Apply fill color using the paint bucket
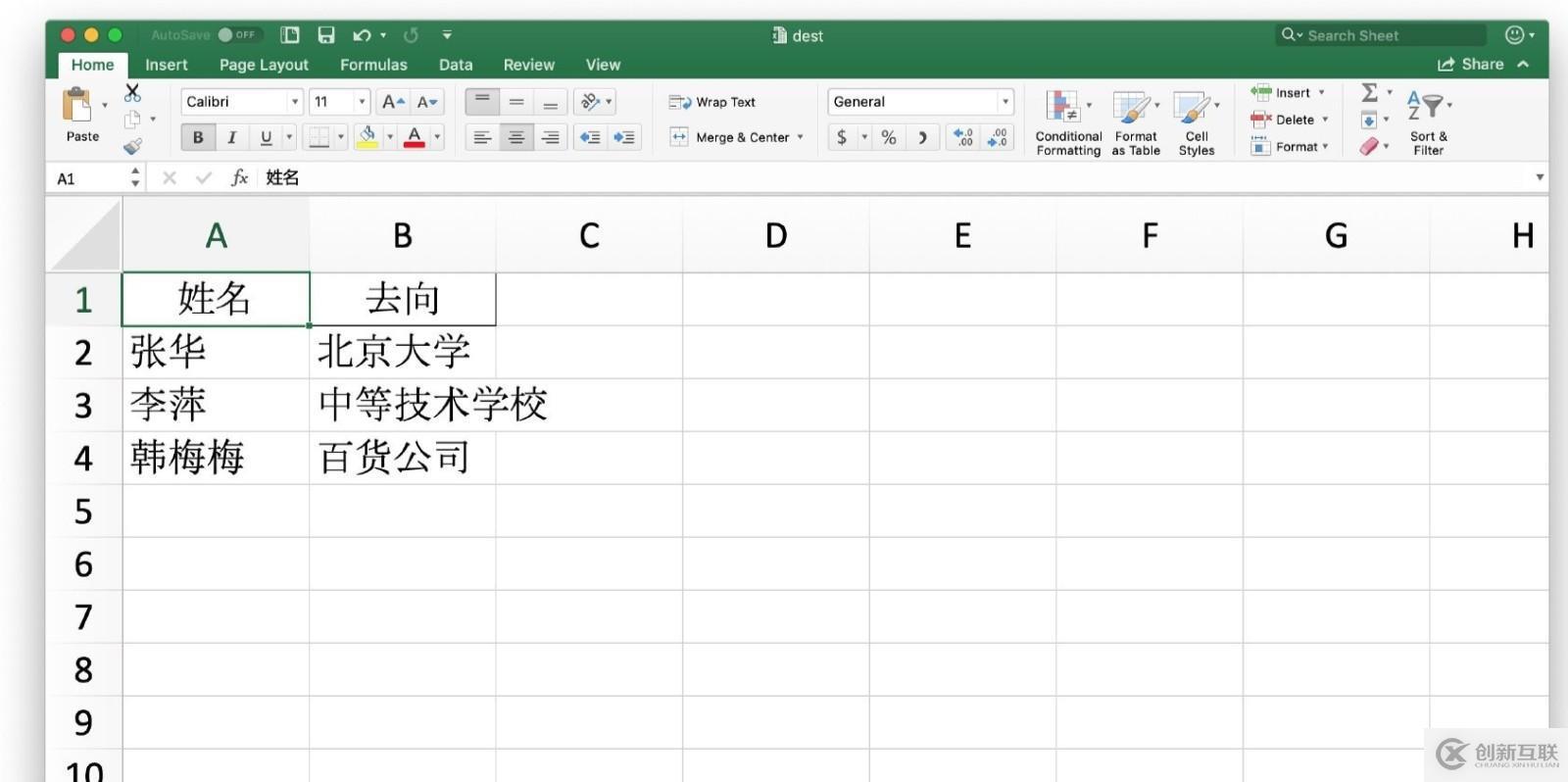This screenshot has height=782, width=1568. pyautogui.click(x=367, y=137)
